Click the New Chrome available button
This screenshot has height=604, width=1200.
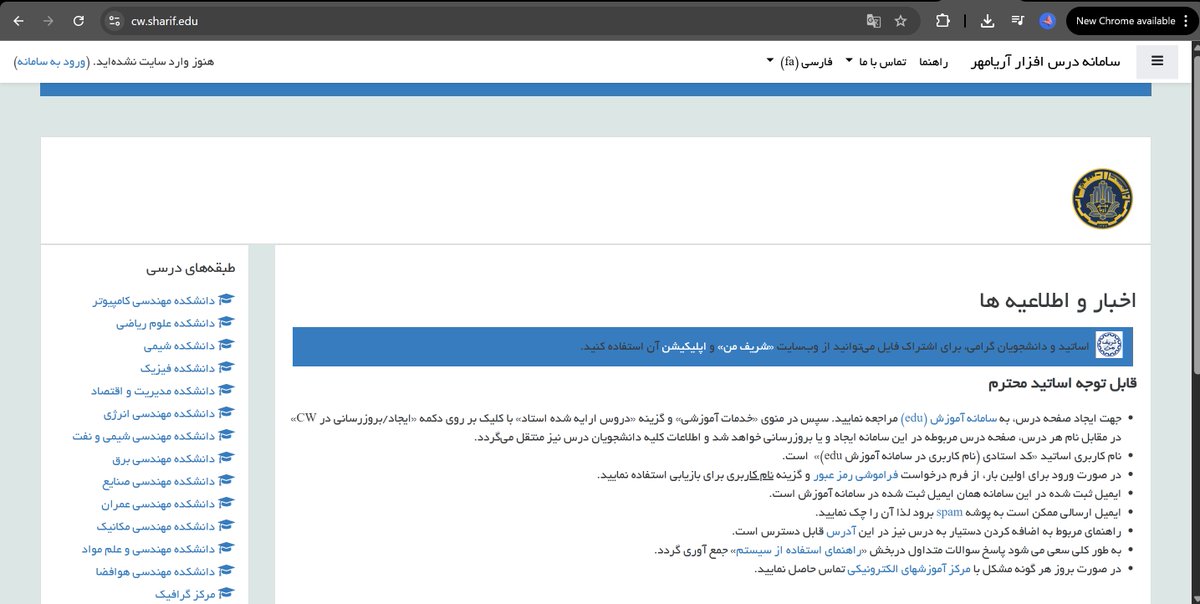1124,20
